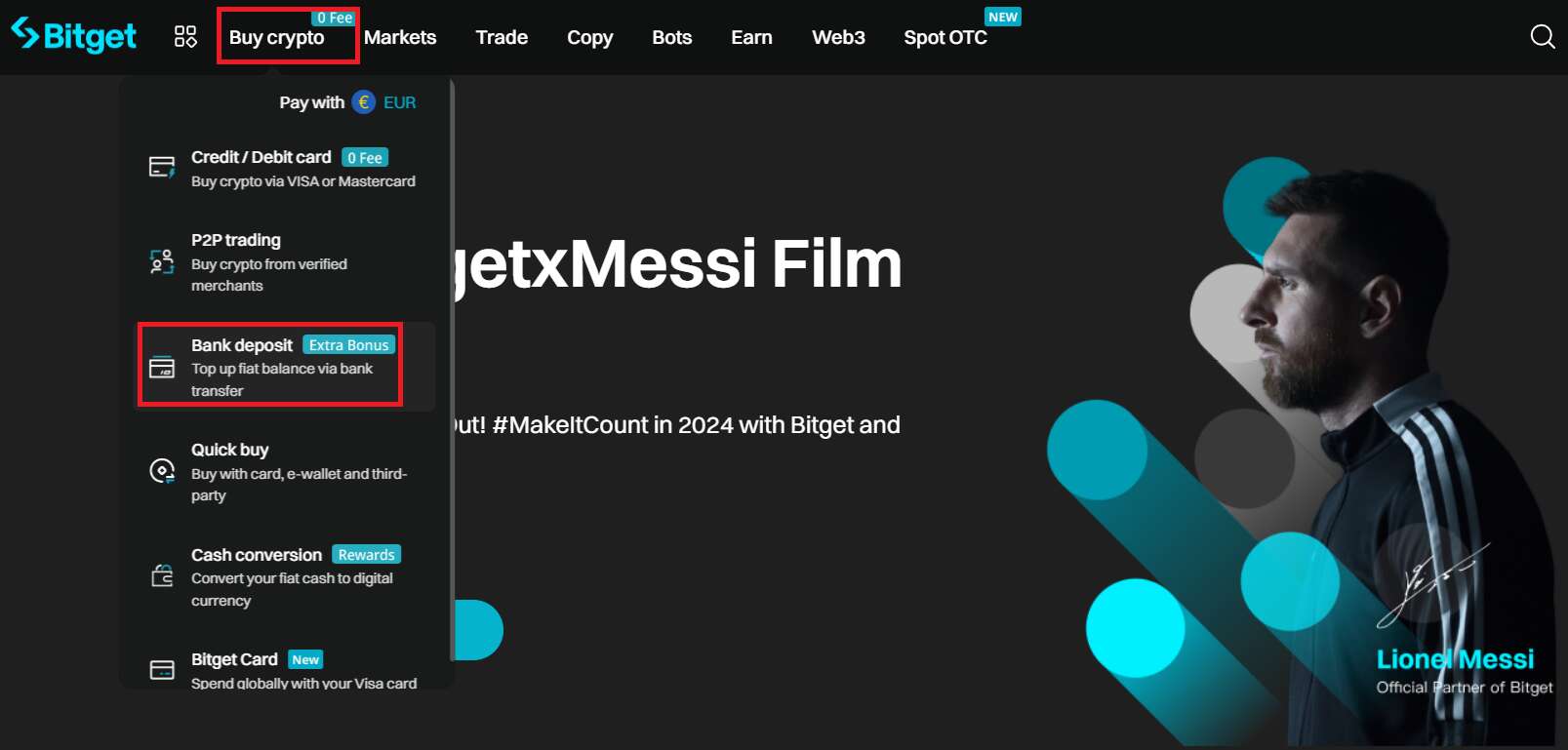
Task: Open the Earn menu
Action: click(751, 37)
